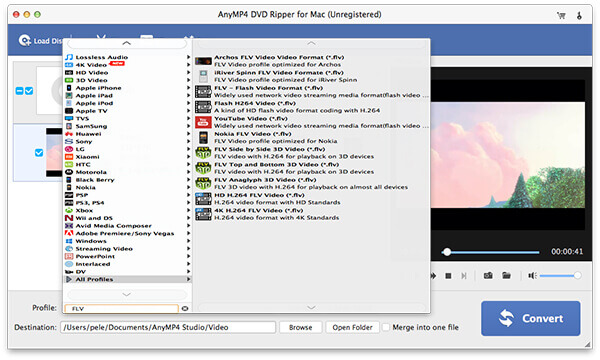Click the FLV Top and Bottom 3D icon
600x360 pixels.
[203, 168]
